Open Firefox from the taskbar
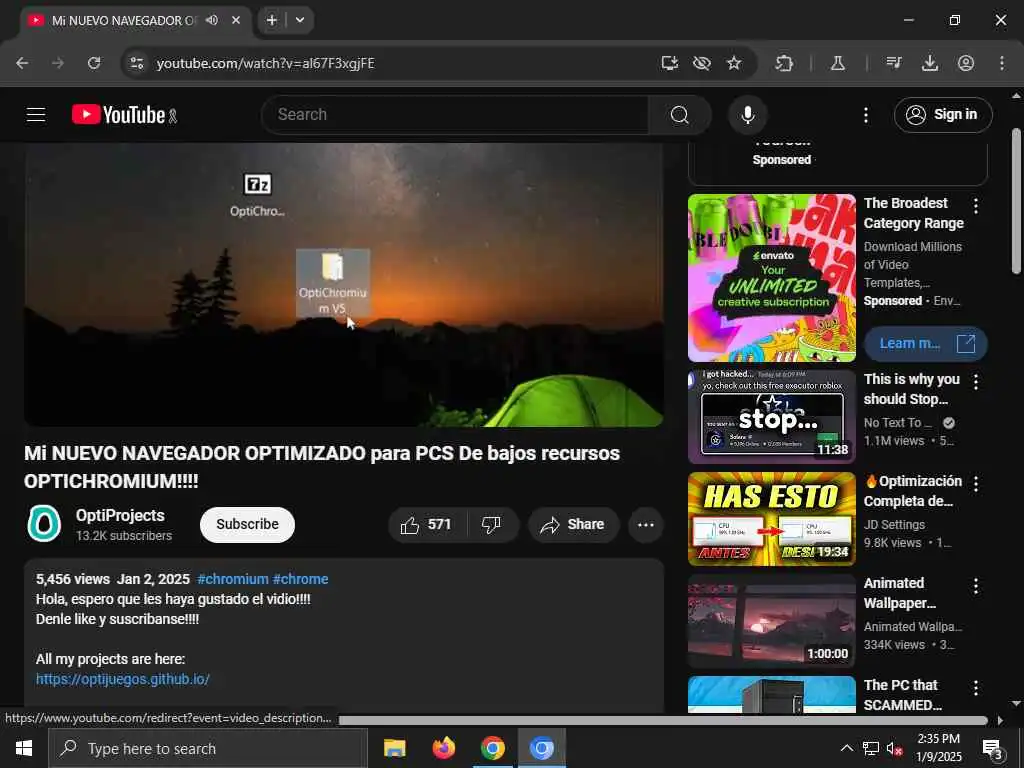Image resolution: width=1024 pixels, height=768 pixels. tap(443, 748)
